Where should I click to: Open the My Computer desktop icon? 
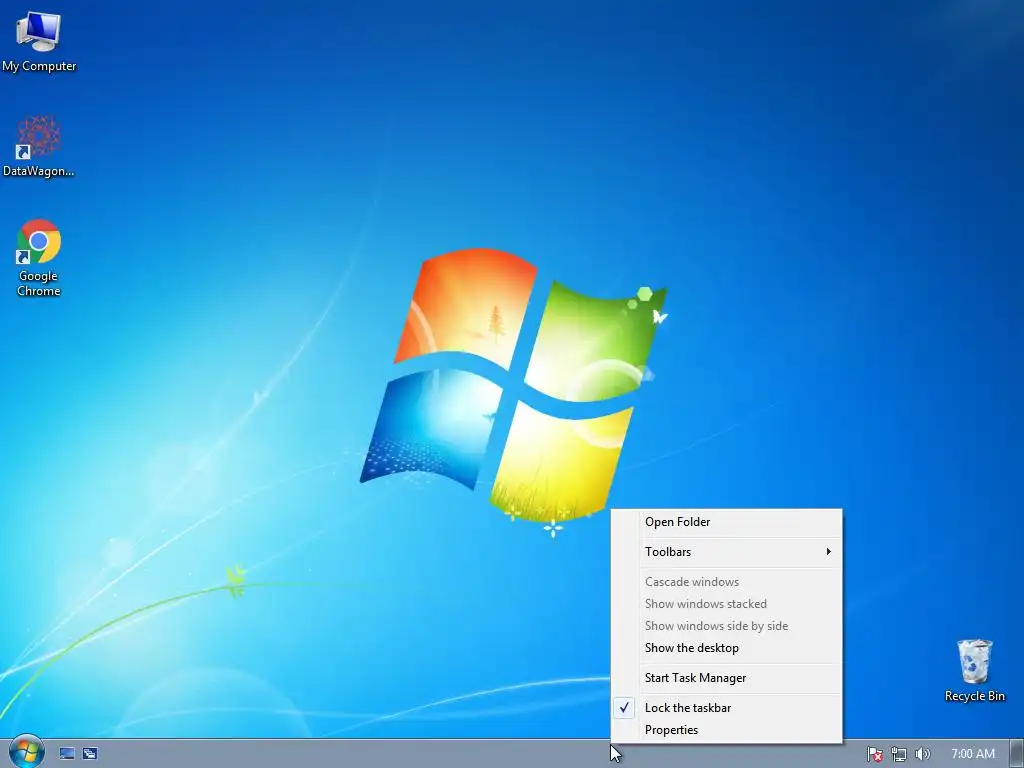click(39, 41)
